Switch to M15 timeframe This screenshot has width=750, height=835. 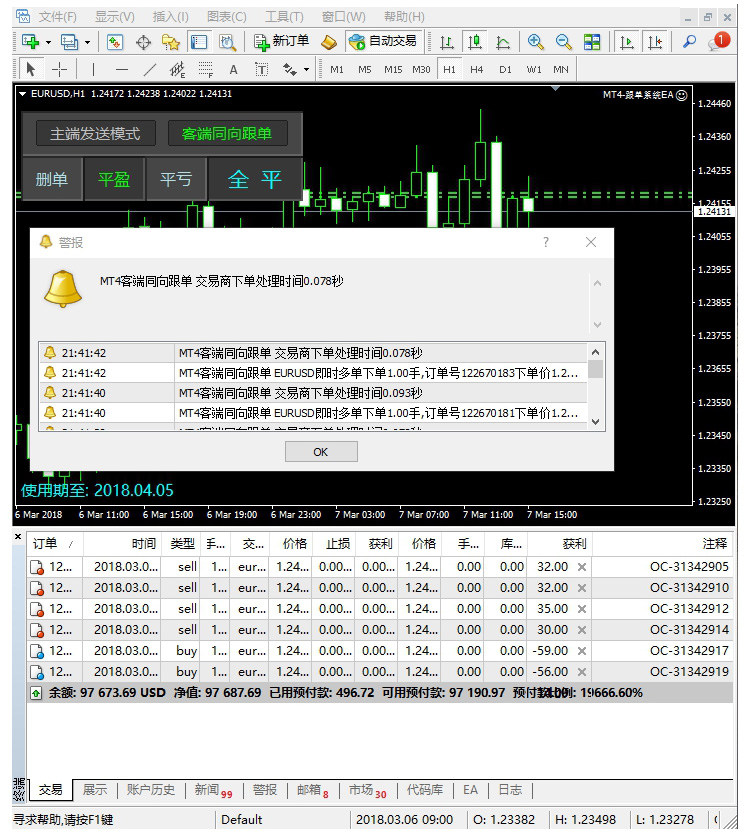pos(393,69)
